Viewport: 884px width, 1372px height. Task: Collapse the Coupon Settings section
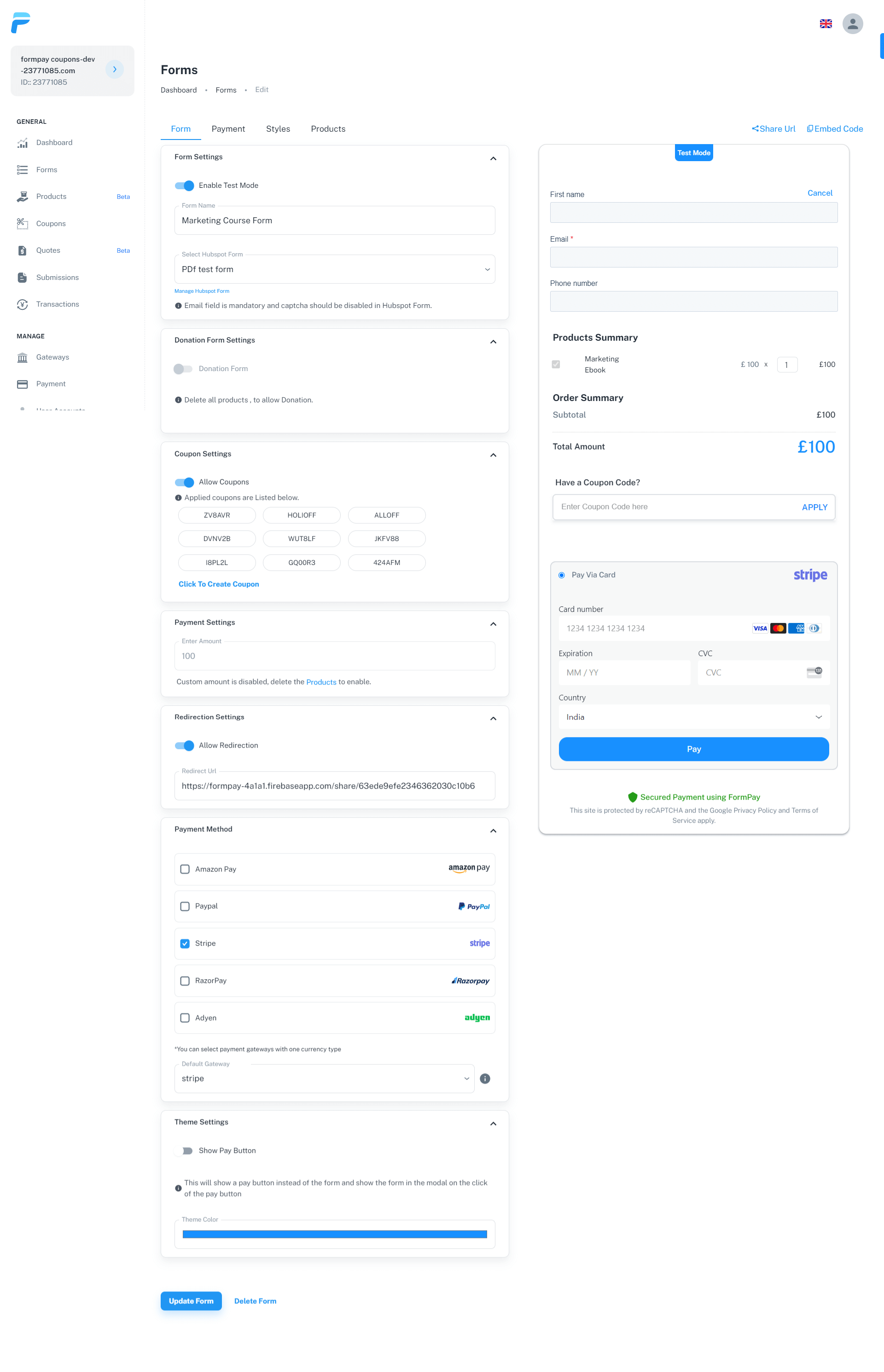(x=493, y=455)
